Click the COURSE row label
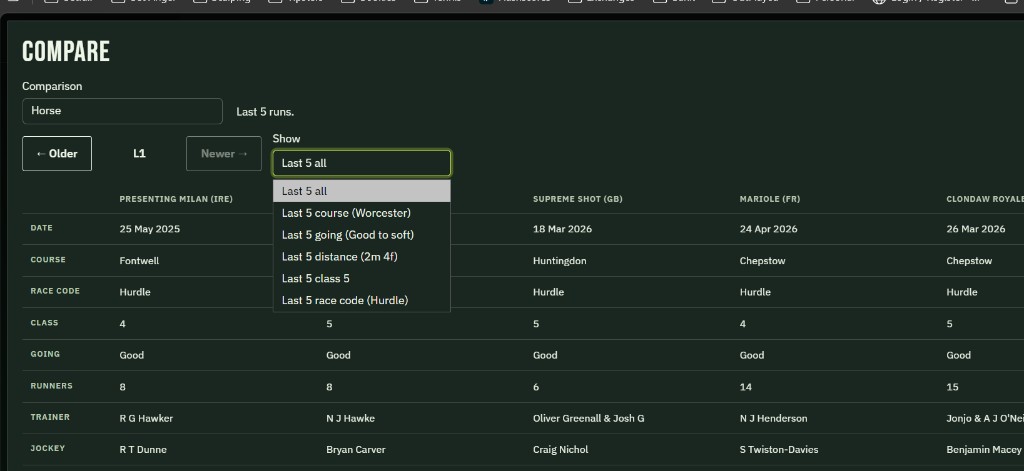This screenshot has width=1024, height=471. [x=48, y=259]
